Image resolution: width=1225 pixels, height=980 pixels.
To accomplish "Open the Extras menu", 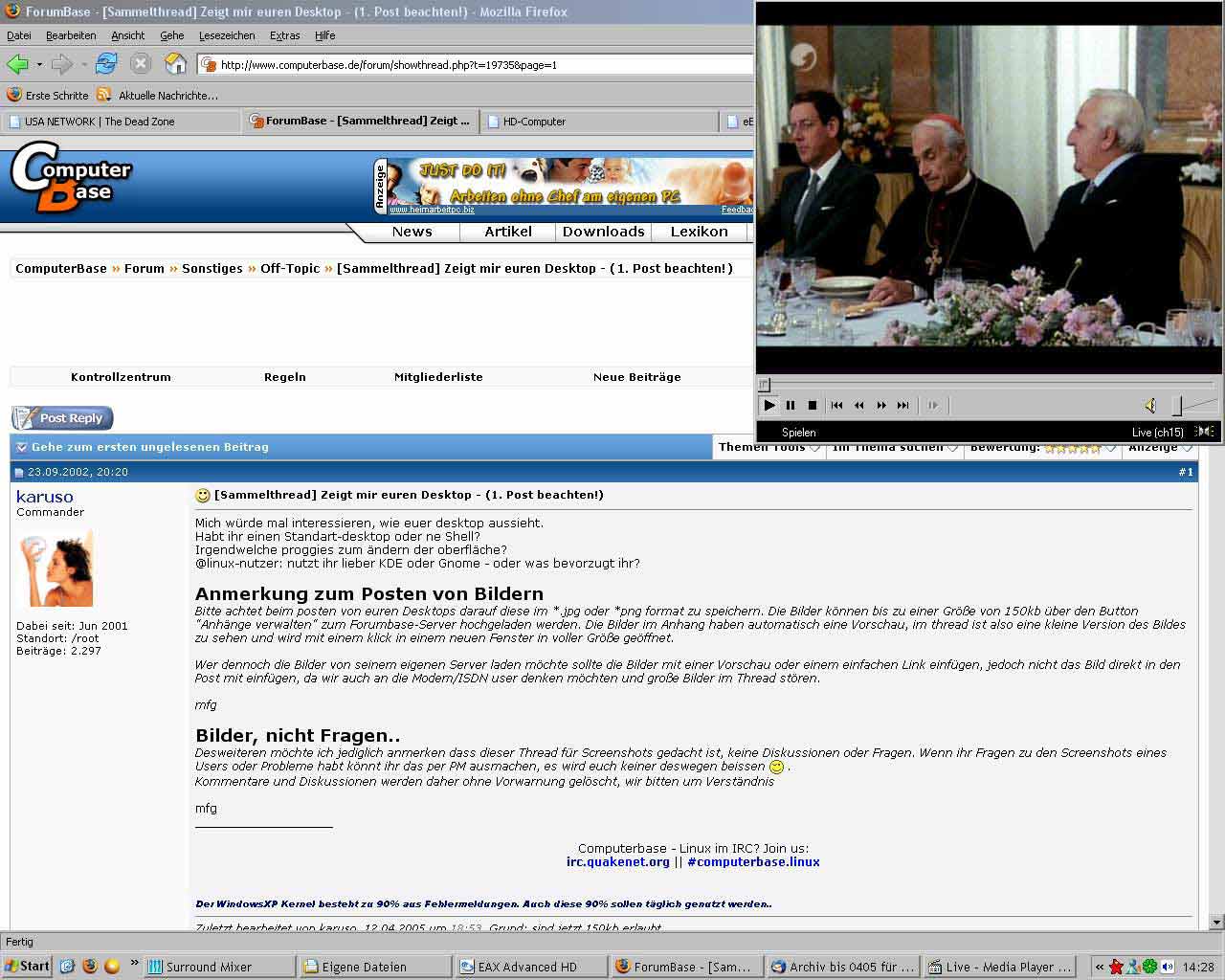I will click(285, 35).
